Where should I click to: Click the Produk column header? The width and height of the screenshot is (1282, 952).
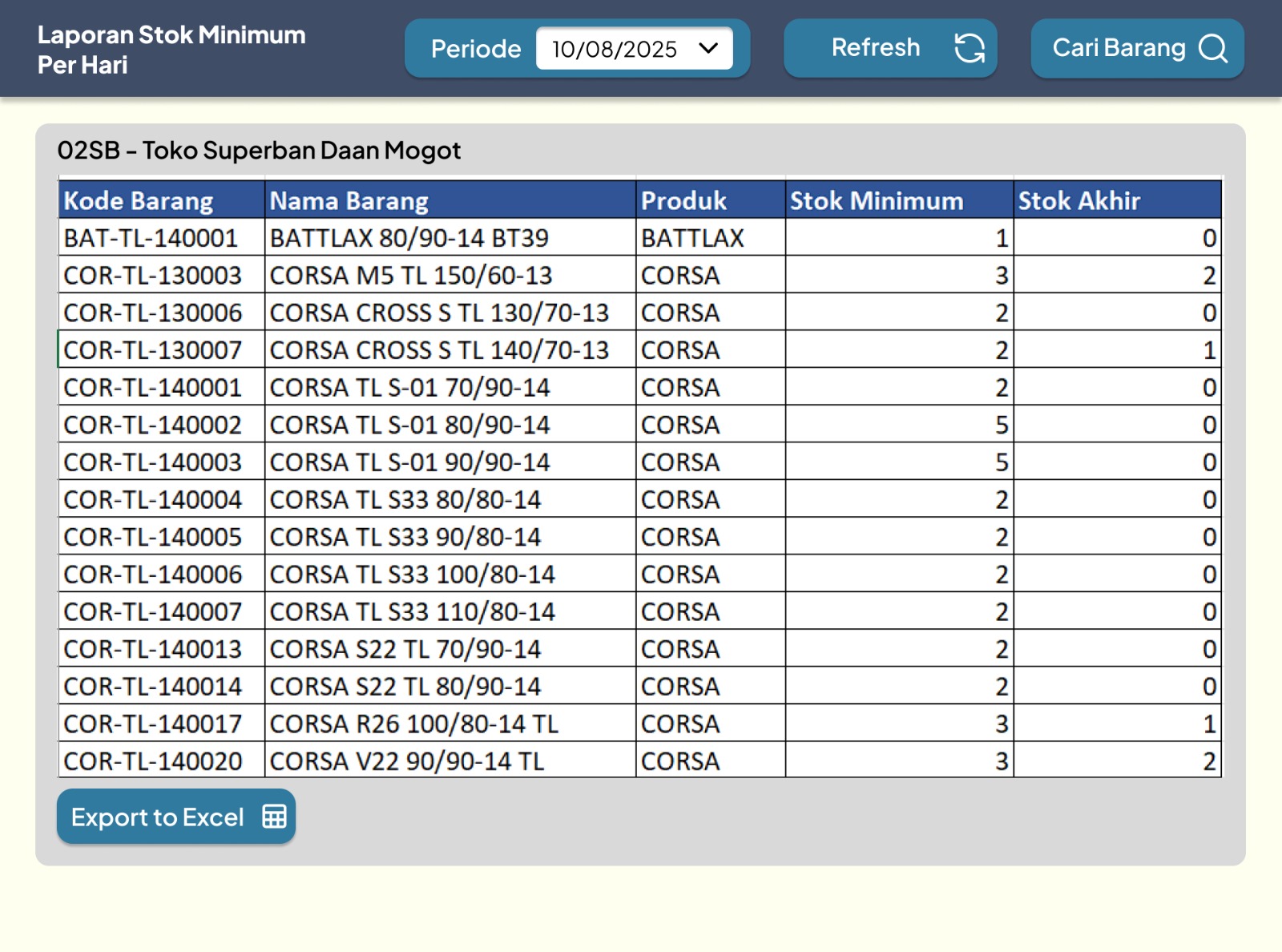[711, 200]
